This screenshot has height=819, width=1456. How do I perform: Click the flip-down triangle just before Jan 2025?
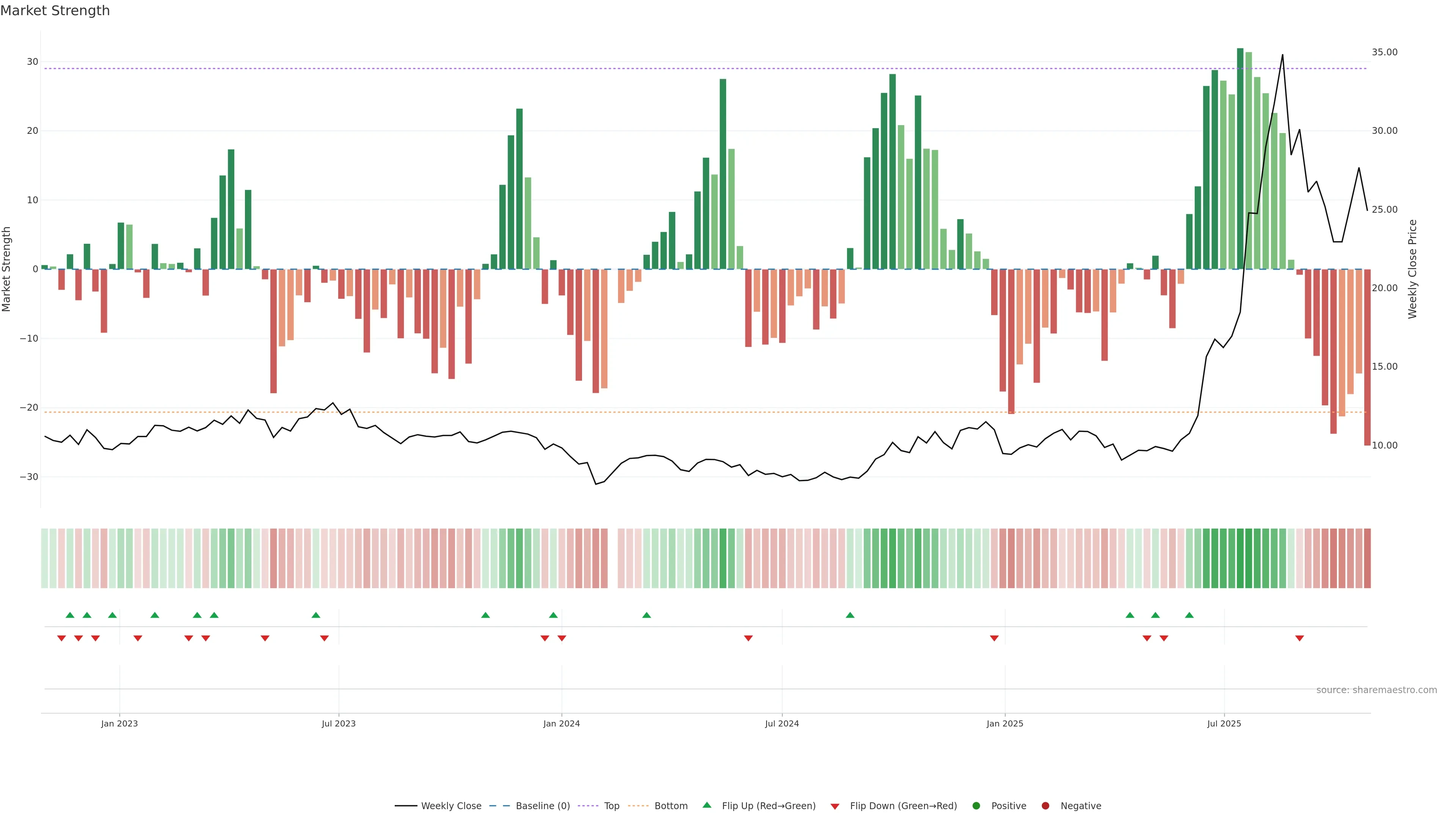coord(994,638)
